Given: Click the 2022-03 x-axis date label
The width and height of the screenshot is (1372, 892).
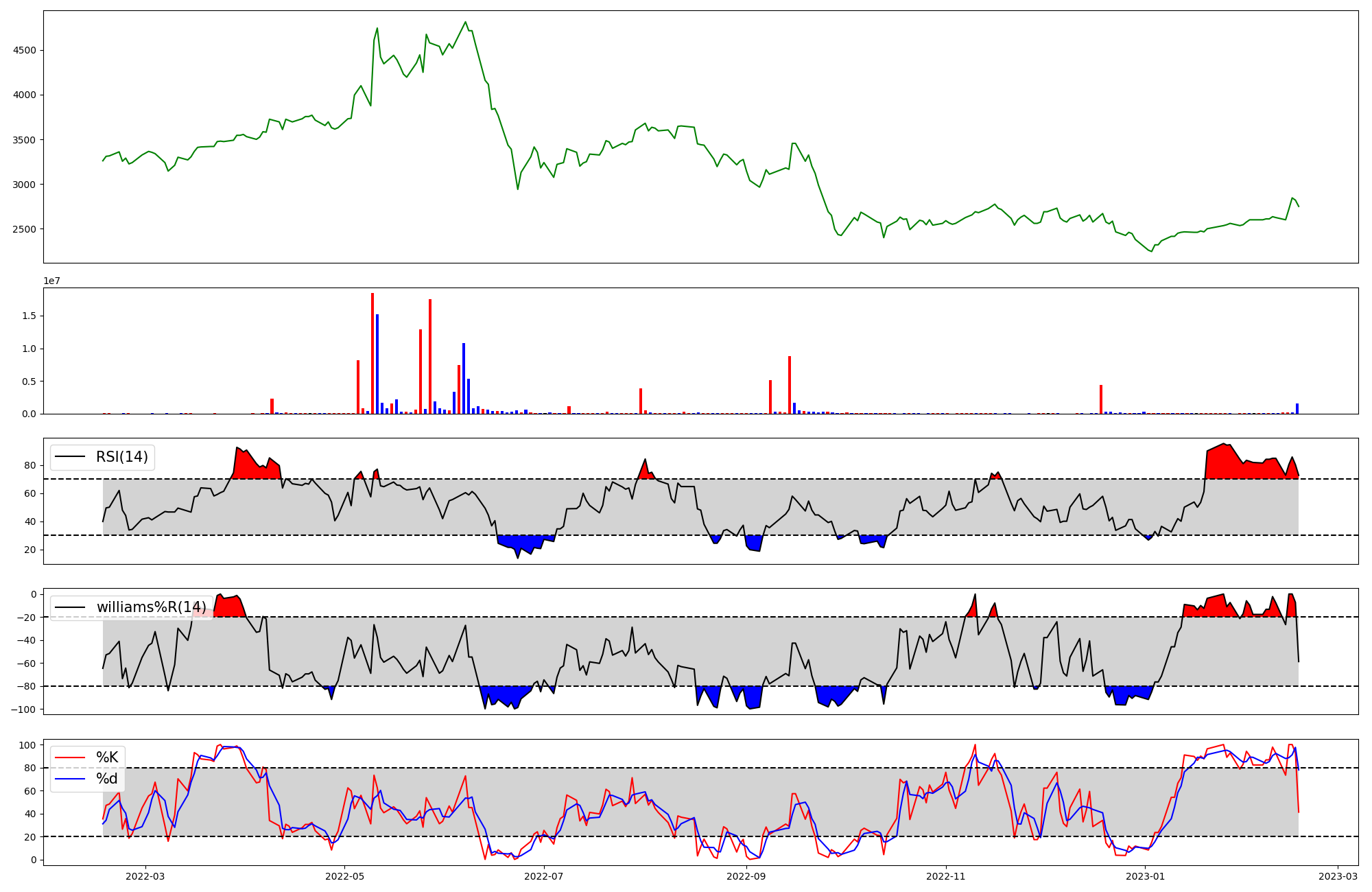Looking at the screenshot, I should pyautogui.click(x=145, y=876).
